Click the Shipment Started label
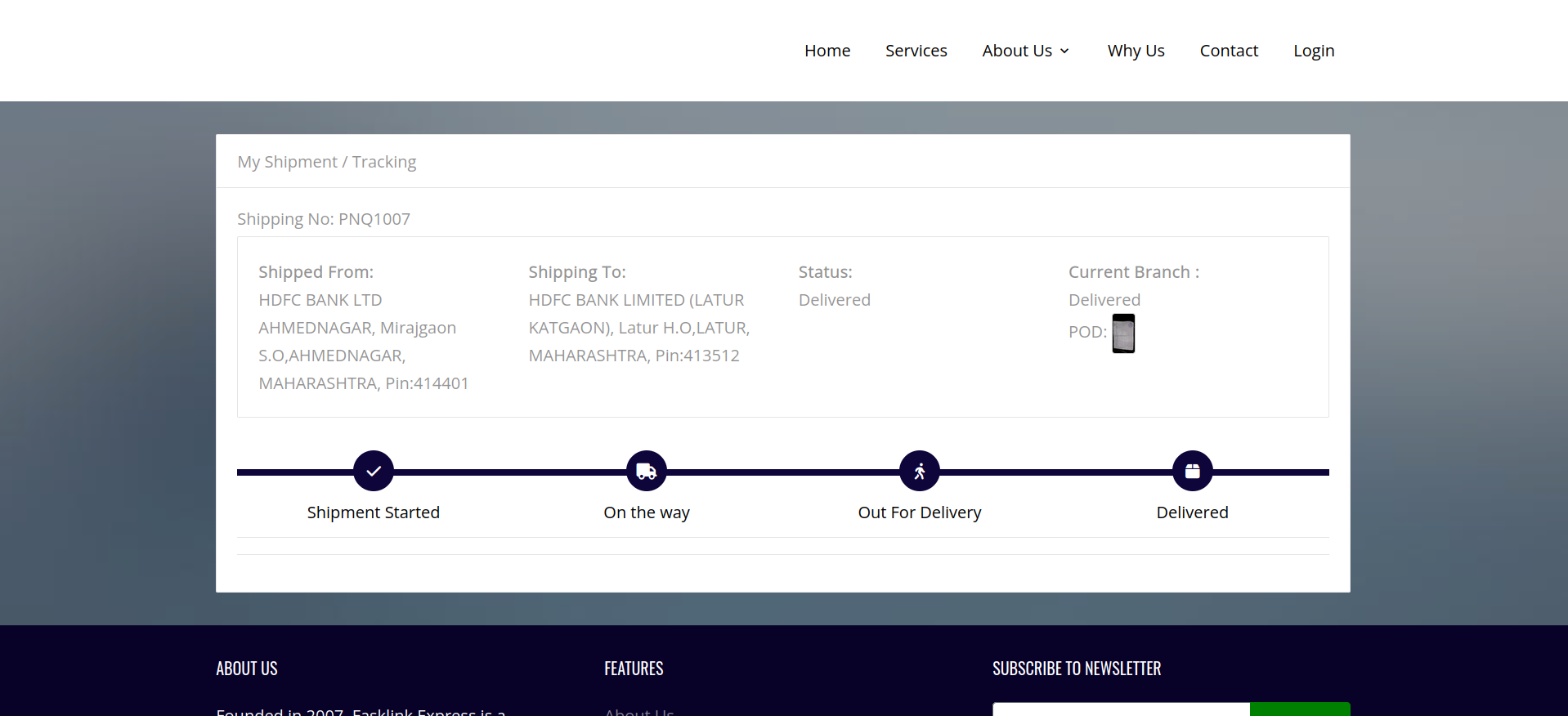1568x716 pixels. [374, 512]
